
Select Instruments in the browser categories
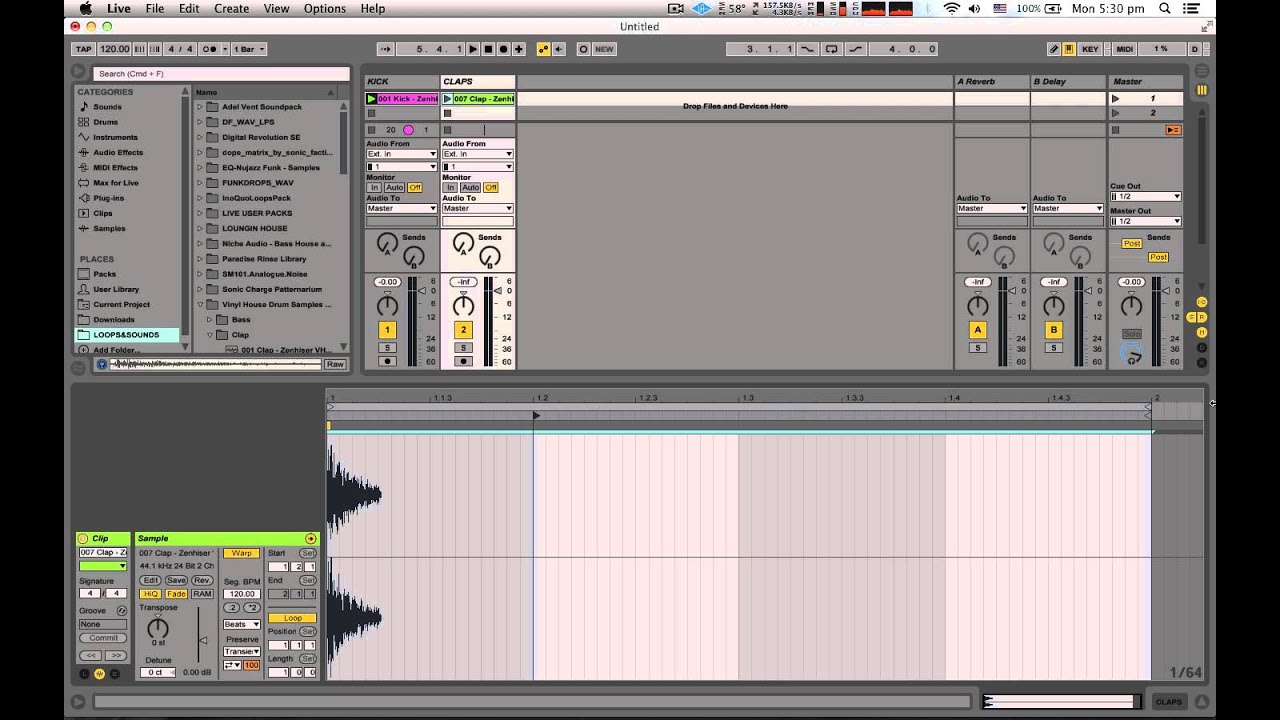[x=115, y=137]
